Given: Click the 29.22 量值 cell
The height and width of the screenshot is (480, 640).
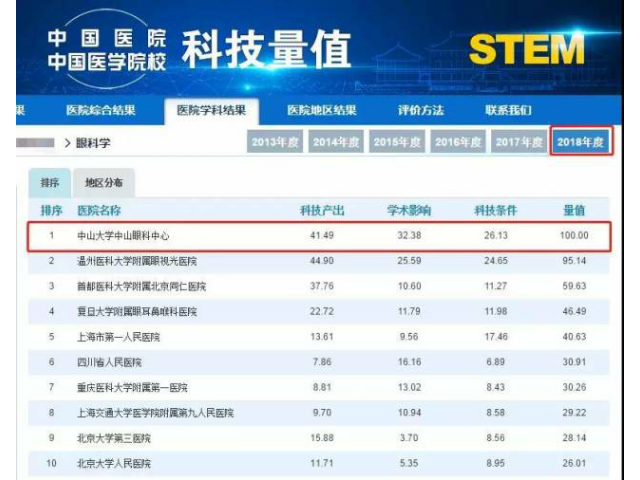Looking at the screenshot, I should pyautogui.click(x=574, y=413).
